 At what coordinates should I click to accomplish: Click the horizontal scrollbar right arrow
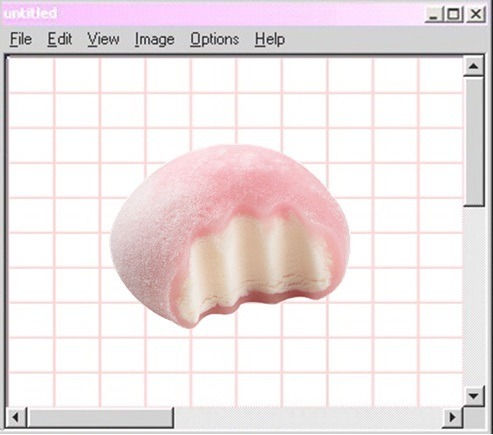click(452, 417)
